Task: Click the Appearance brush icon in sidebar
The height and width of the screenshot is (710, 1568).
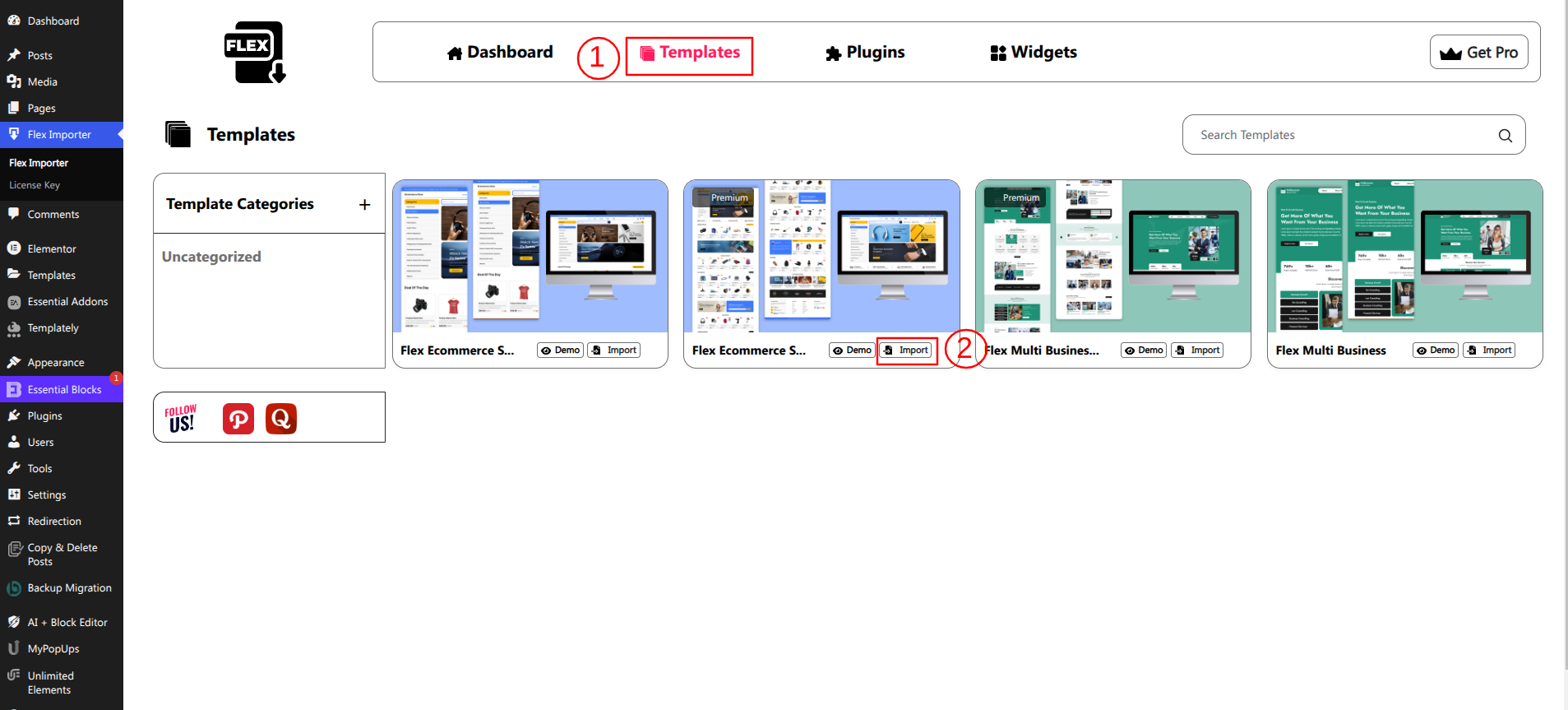Action: (x=14, y=362)
